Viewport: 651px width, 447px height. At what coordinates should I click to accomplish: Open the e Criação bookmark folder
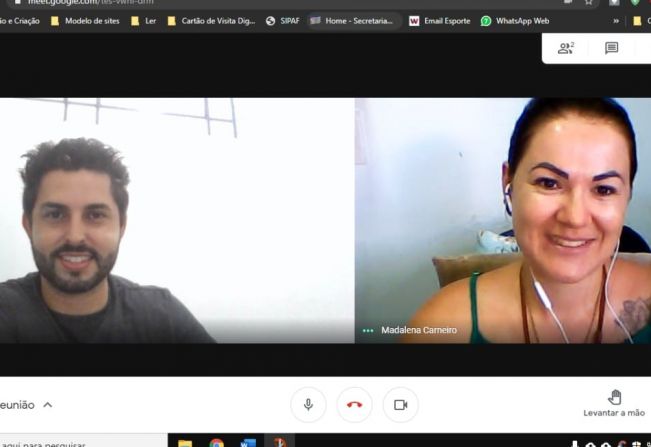coord(20,21)
